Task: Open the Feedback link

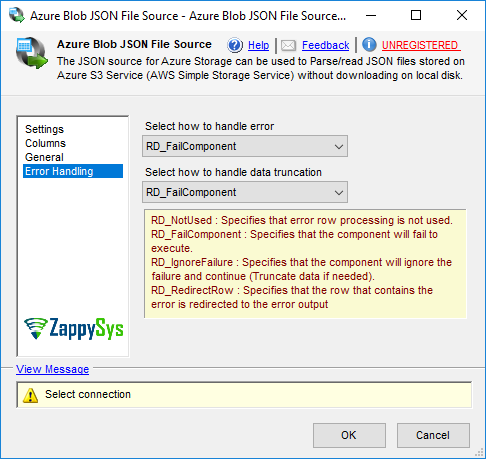Action: (325, 45)
